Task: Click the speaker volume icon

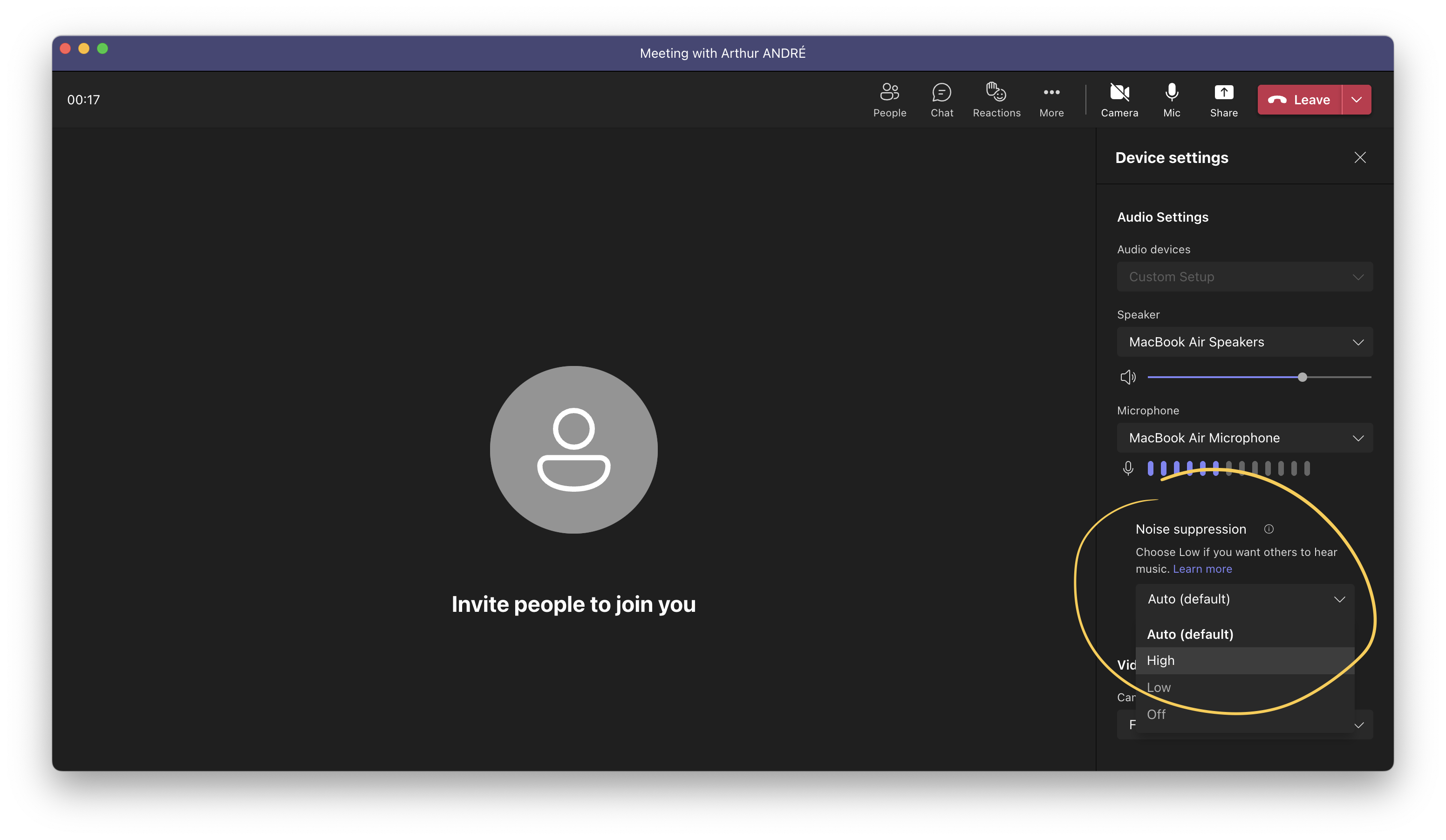Action: 1128,377
